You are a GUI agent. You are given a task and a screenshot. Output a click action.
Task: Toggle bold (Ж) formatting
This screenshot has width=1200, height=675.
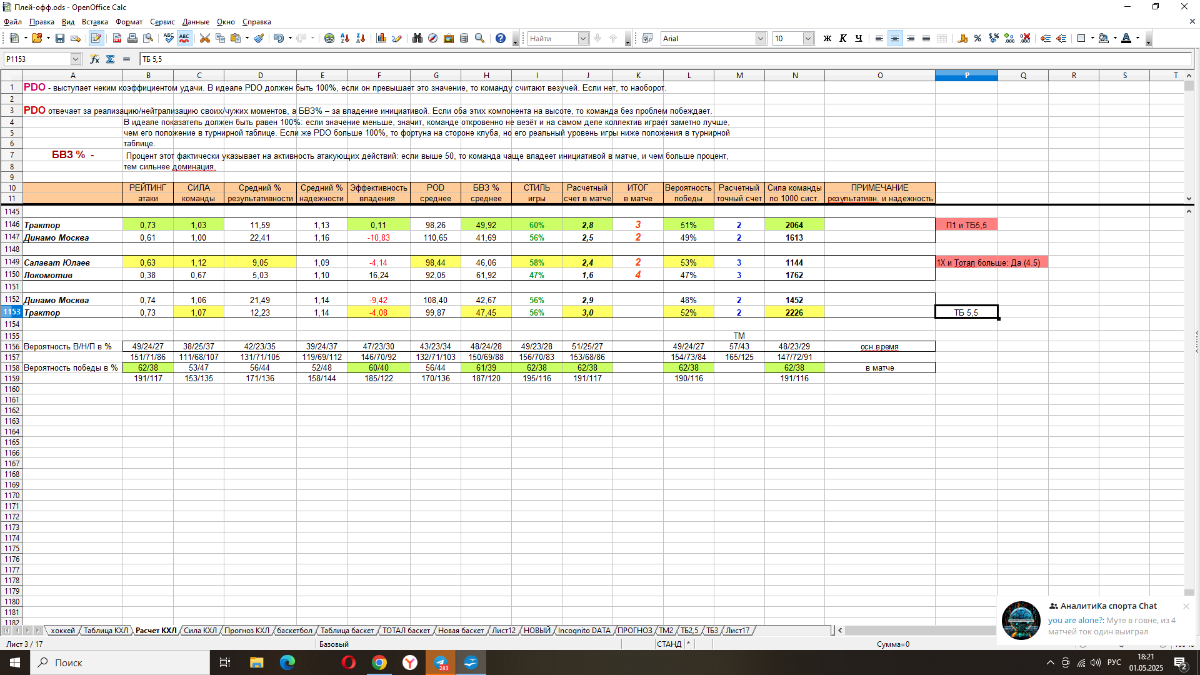point(828,38)
